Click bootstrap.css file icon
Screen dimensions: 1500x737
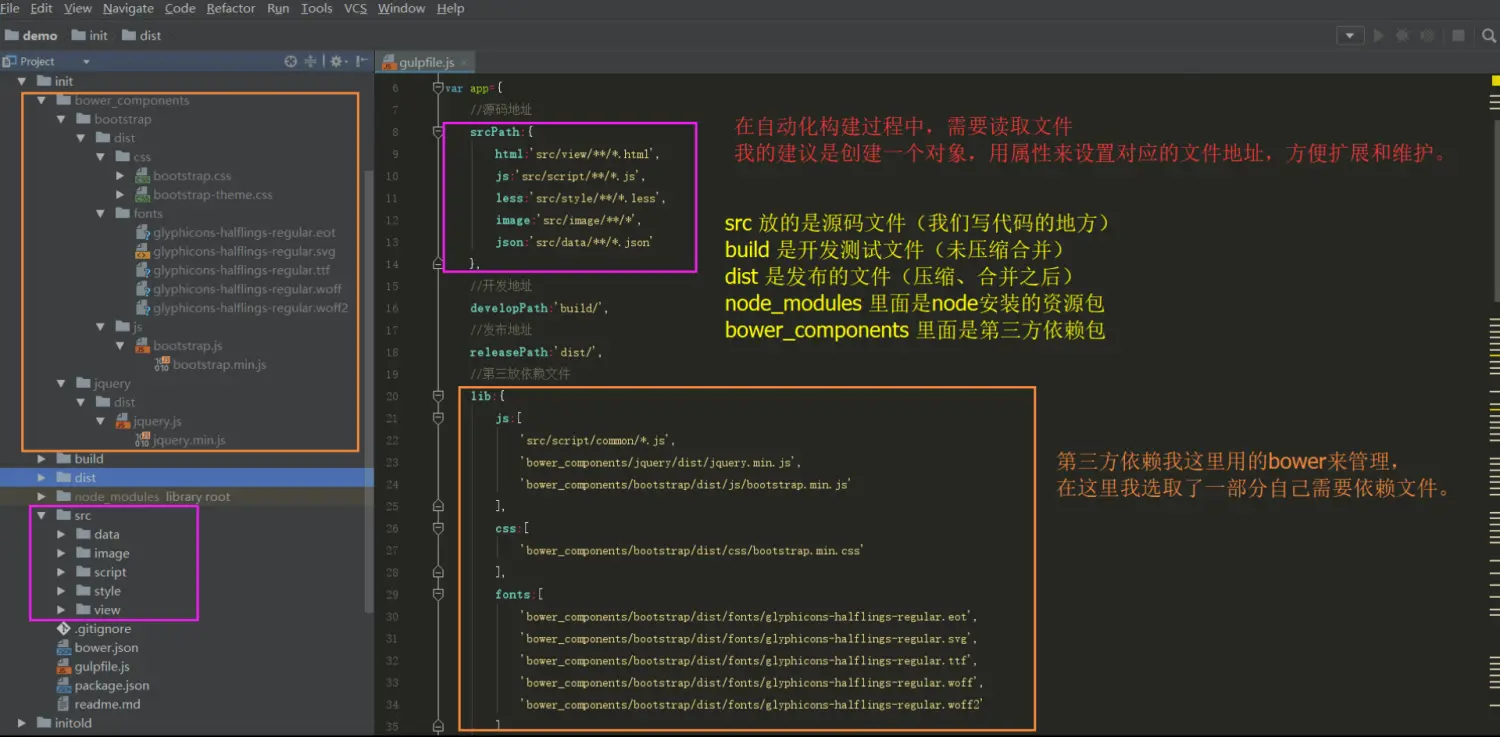pos(143,176)
